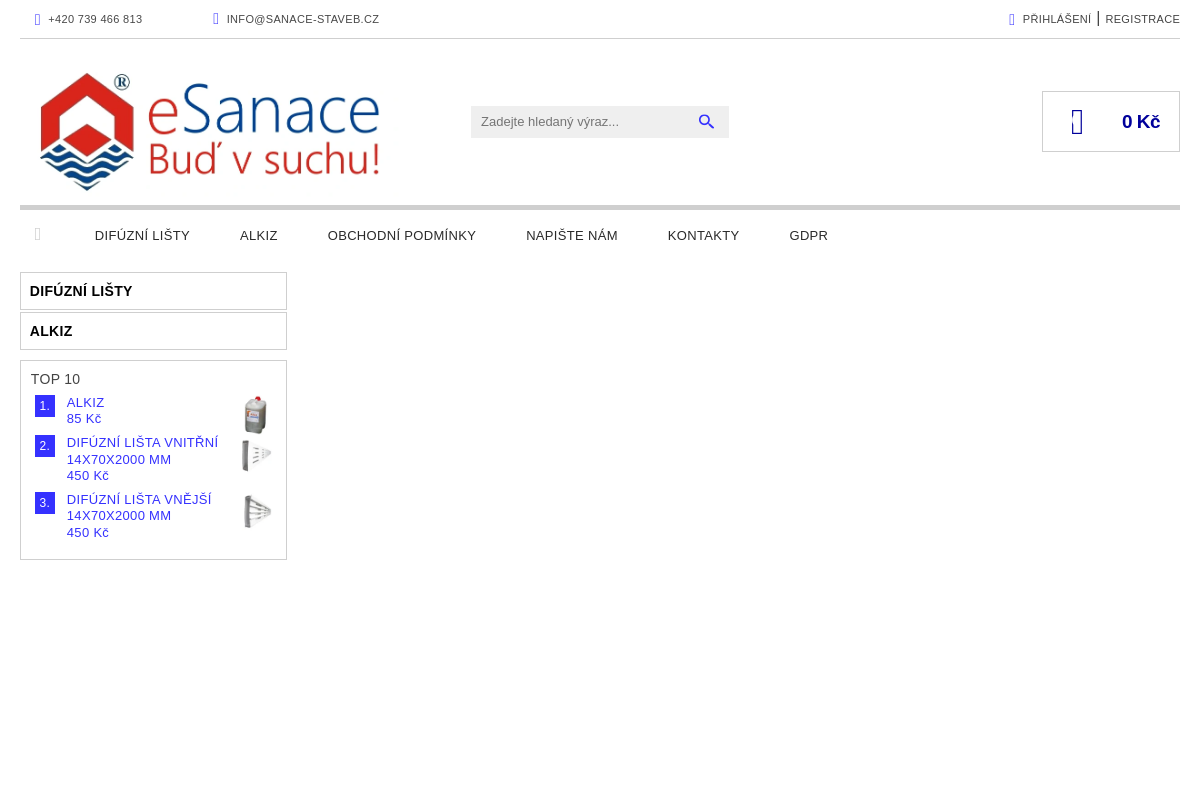This screenshot has width=1200, height=800.
Task: Click the rank badge number 3.
Action: coord(45,503)
